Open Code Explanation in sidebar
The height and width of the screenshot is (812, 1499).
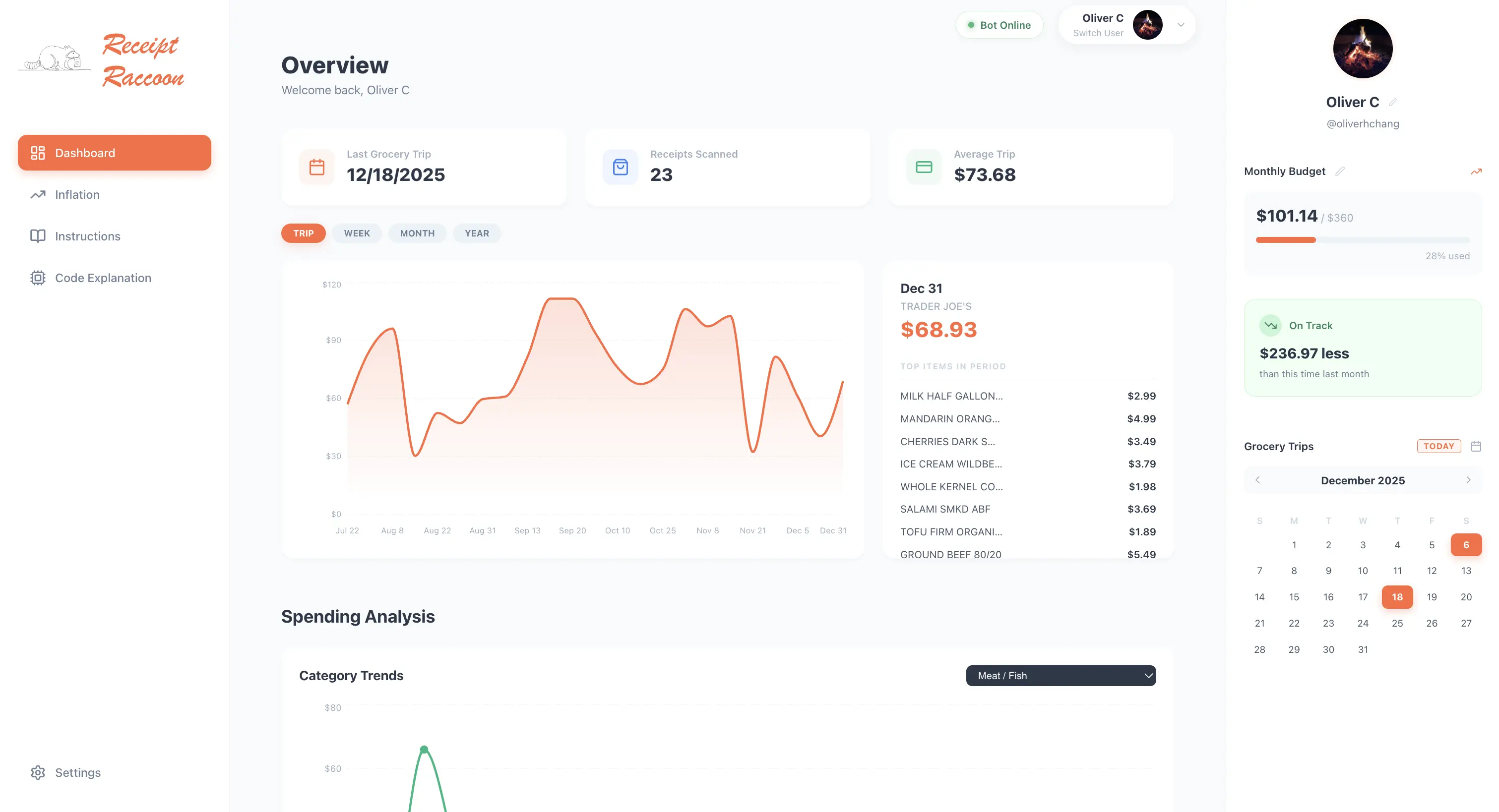pyautogui.click(x=103, y=278)
